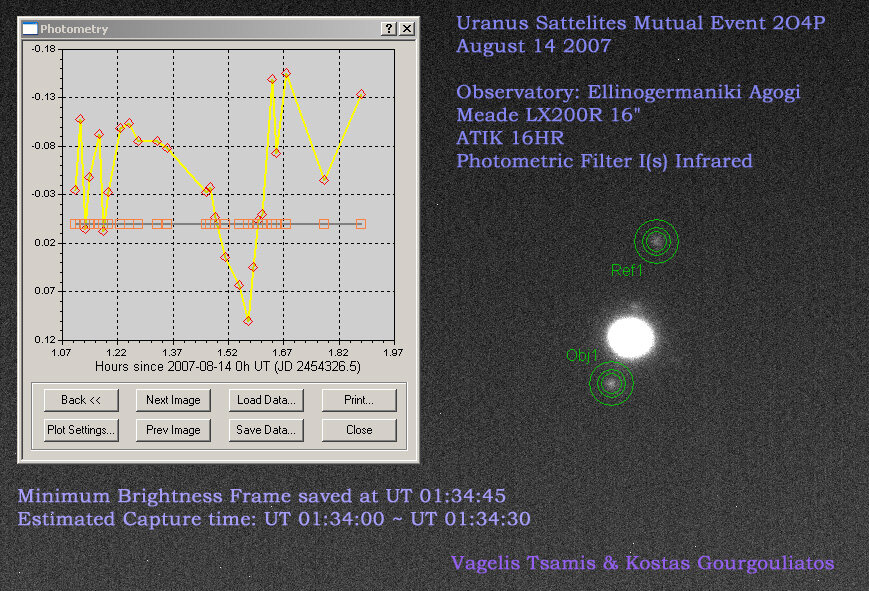Click the Photometry window title bar icon
Screen dimensions: 869x591
coord(29,29)
